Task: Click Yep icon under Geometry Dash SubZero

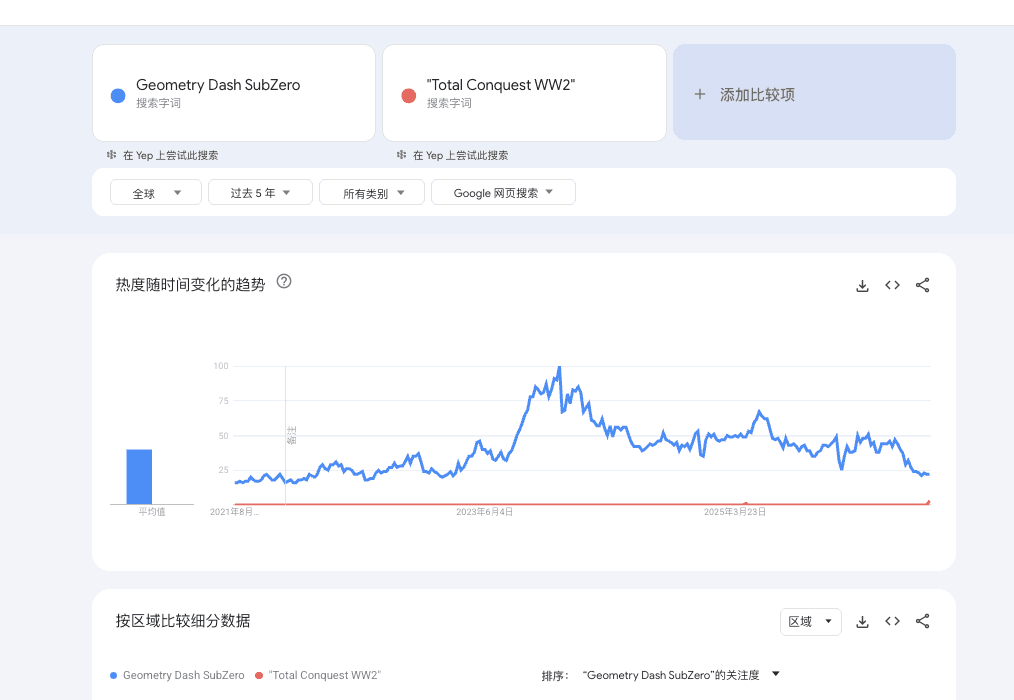Action: (111, 155)
